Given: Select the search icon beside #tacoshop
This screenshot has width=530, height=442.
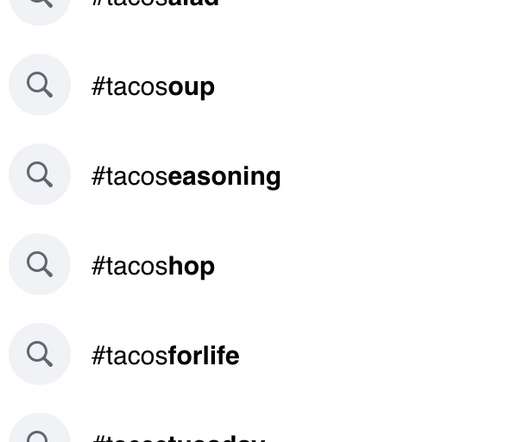Looking at the screenshot, I should [x=40, y=264].
